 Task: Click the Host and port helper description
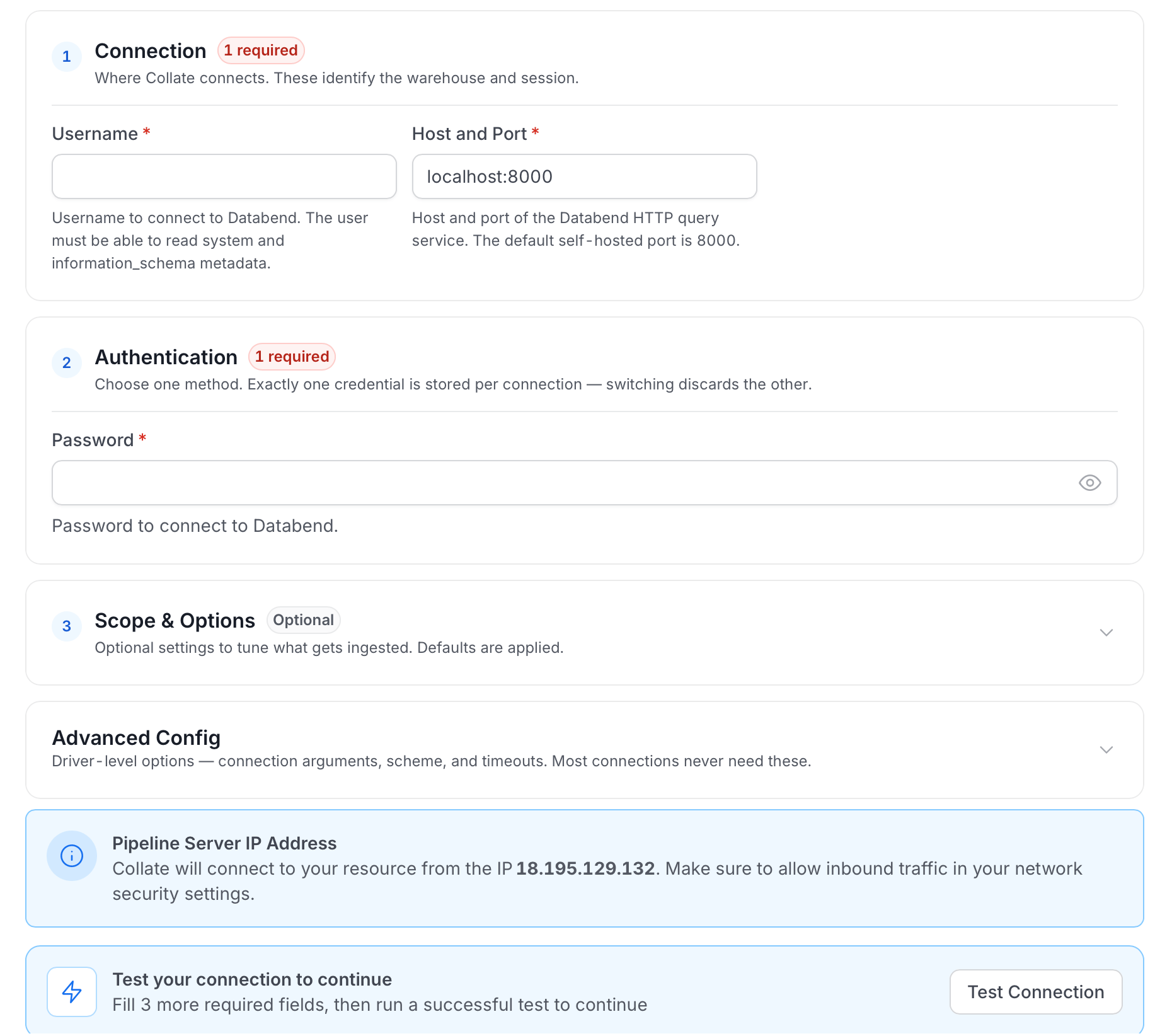click(x=576, y=229)
